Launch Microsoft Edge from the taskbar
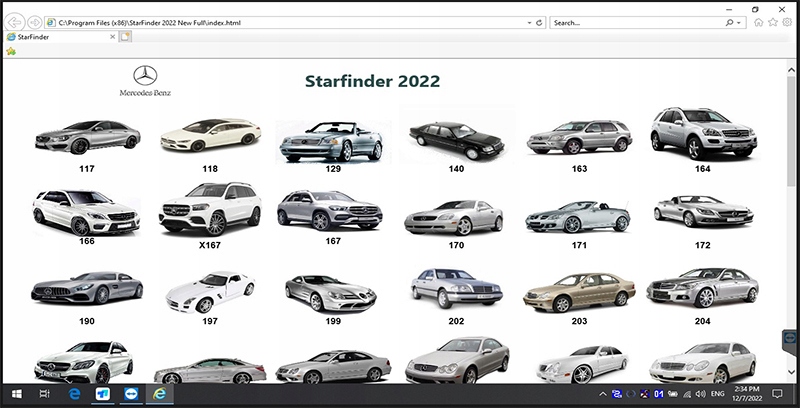This screenshot has width=800, height=408. 74,394
